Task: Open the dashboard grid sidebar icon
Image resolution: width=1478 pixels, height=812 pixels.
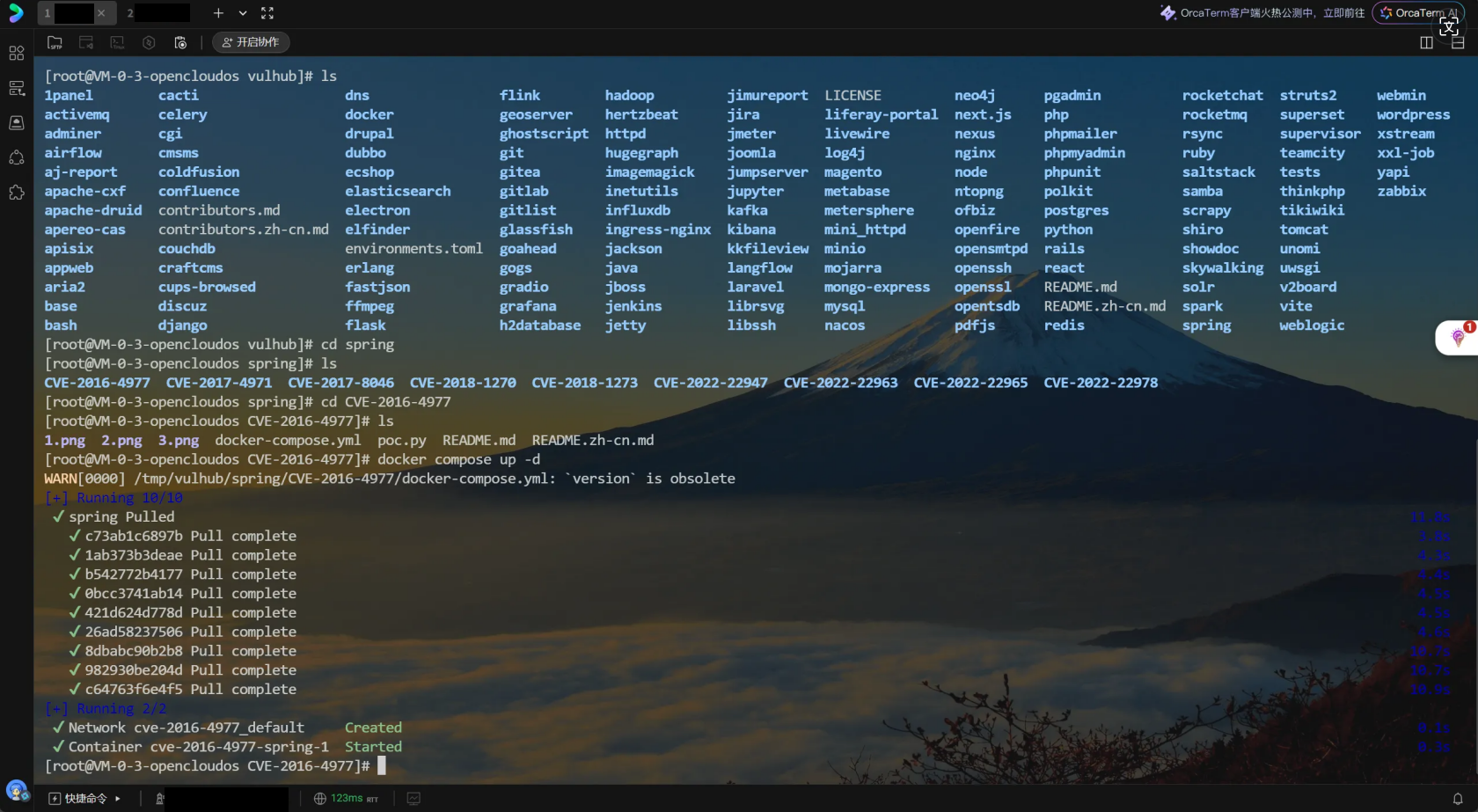Action: point(17,54)
